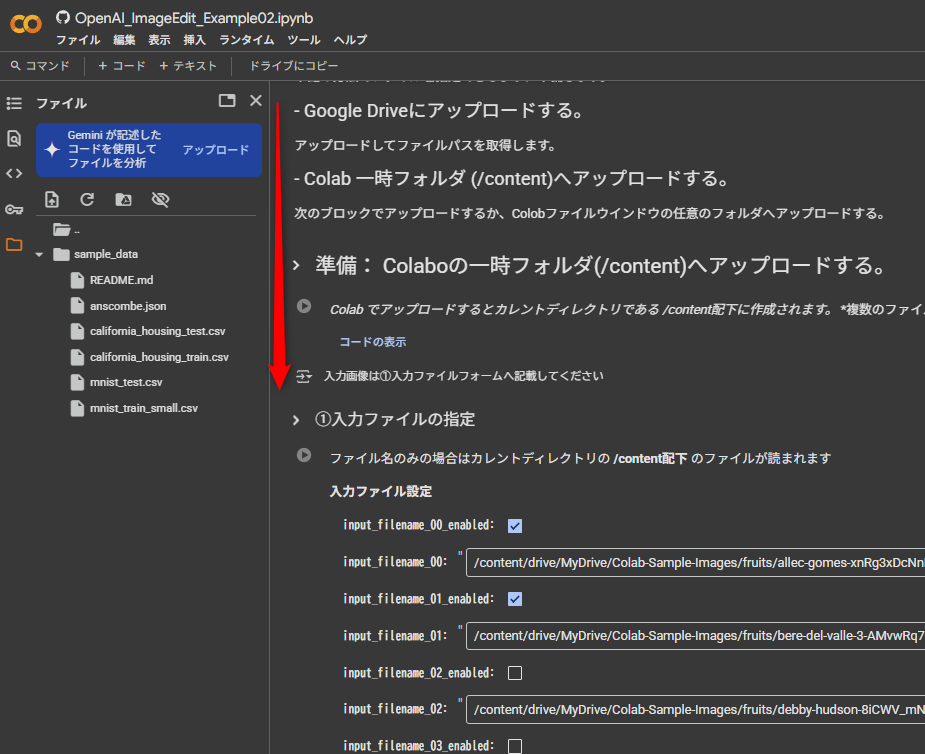Check input_filename_03_enabled checkbox
The width and height of the screenshot is (925, 754).
point(515,746)
